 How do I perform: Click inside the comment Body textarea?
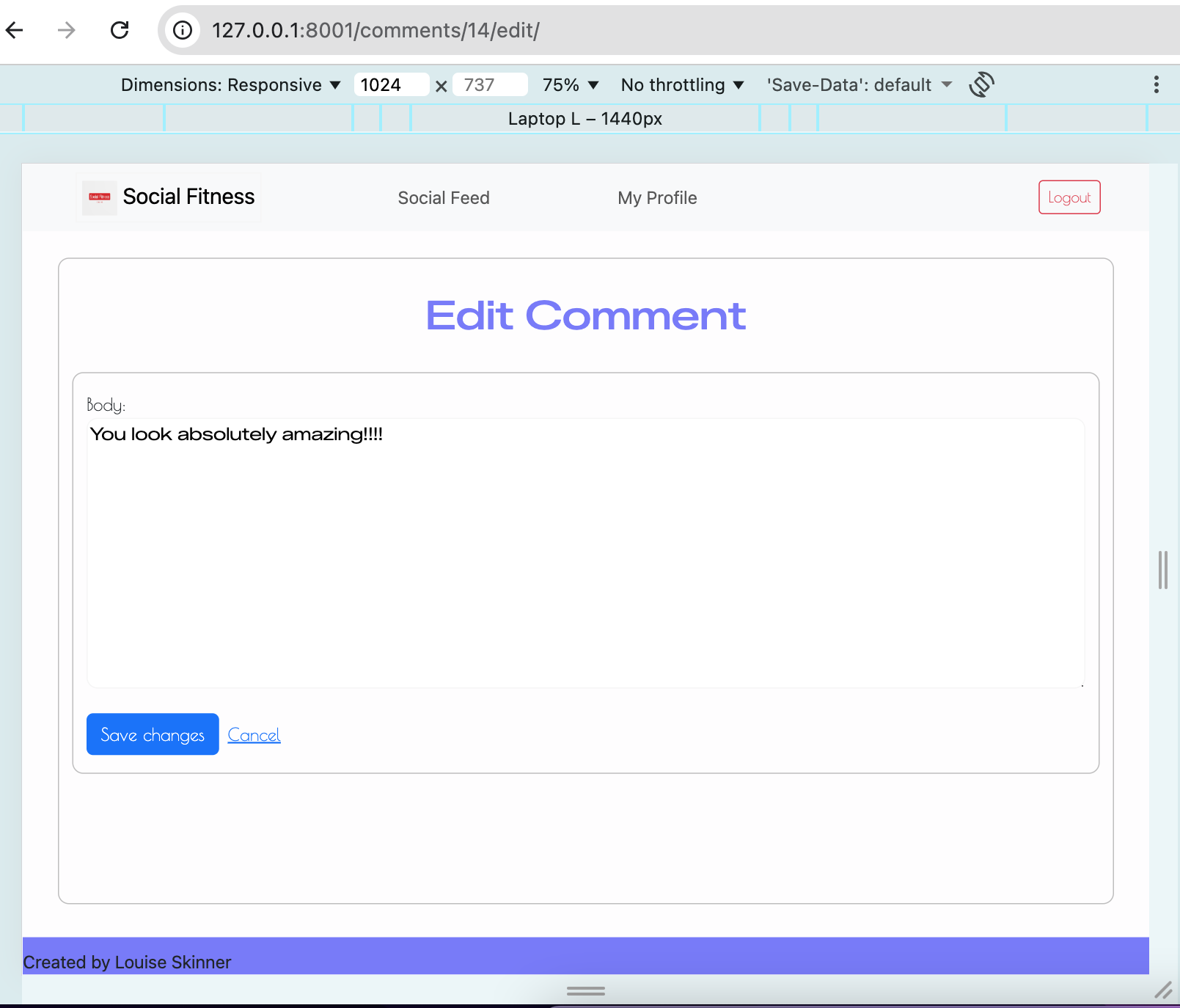585,550
